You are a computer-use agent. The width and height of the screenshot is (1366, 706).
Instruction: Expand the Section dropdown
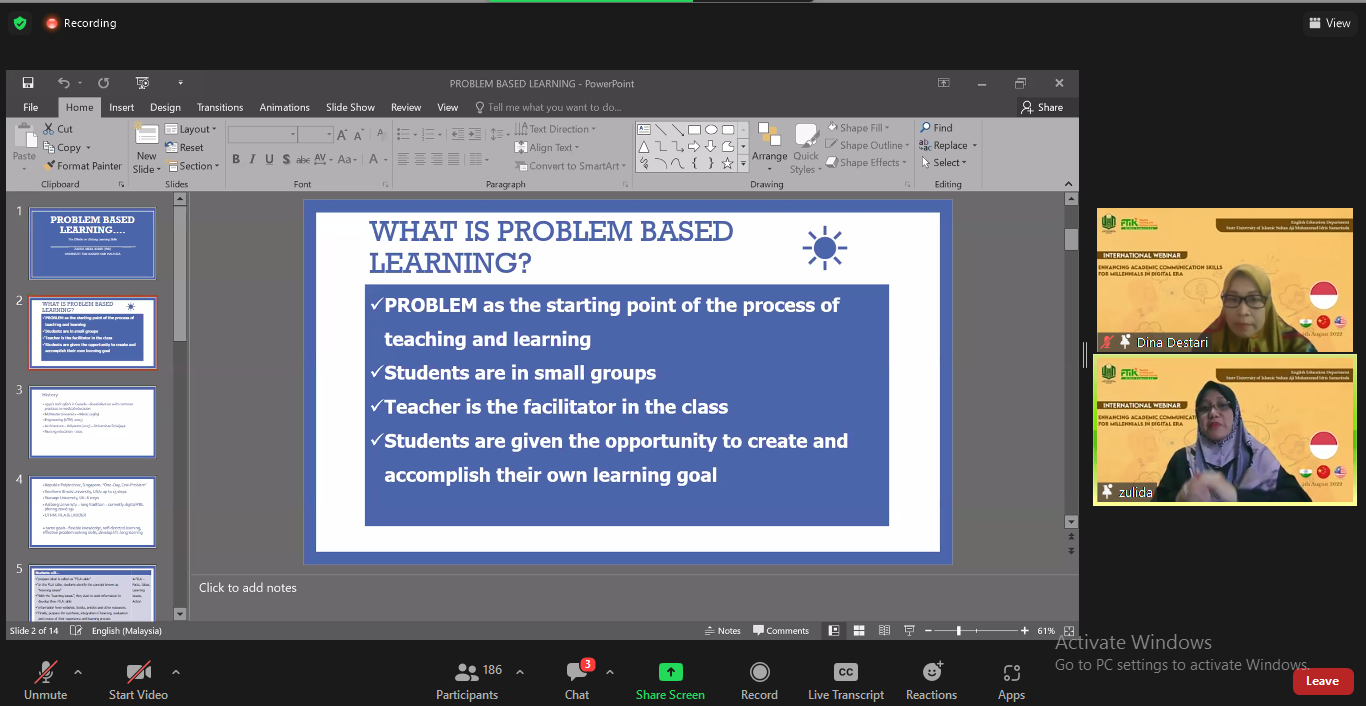[x=191, y=166]
